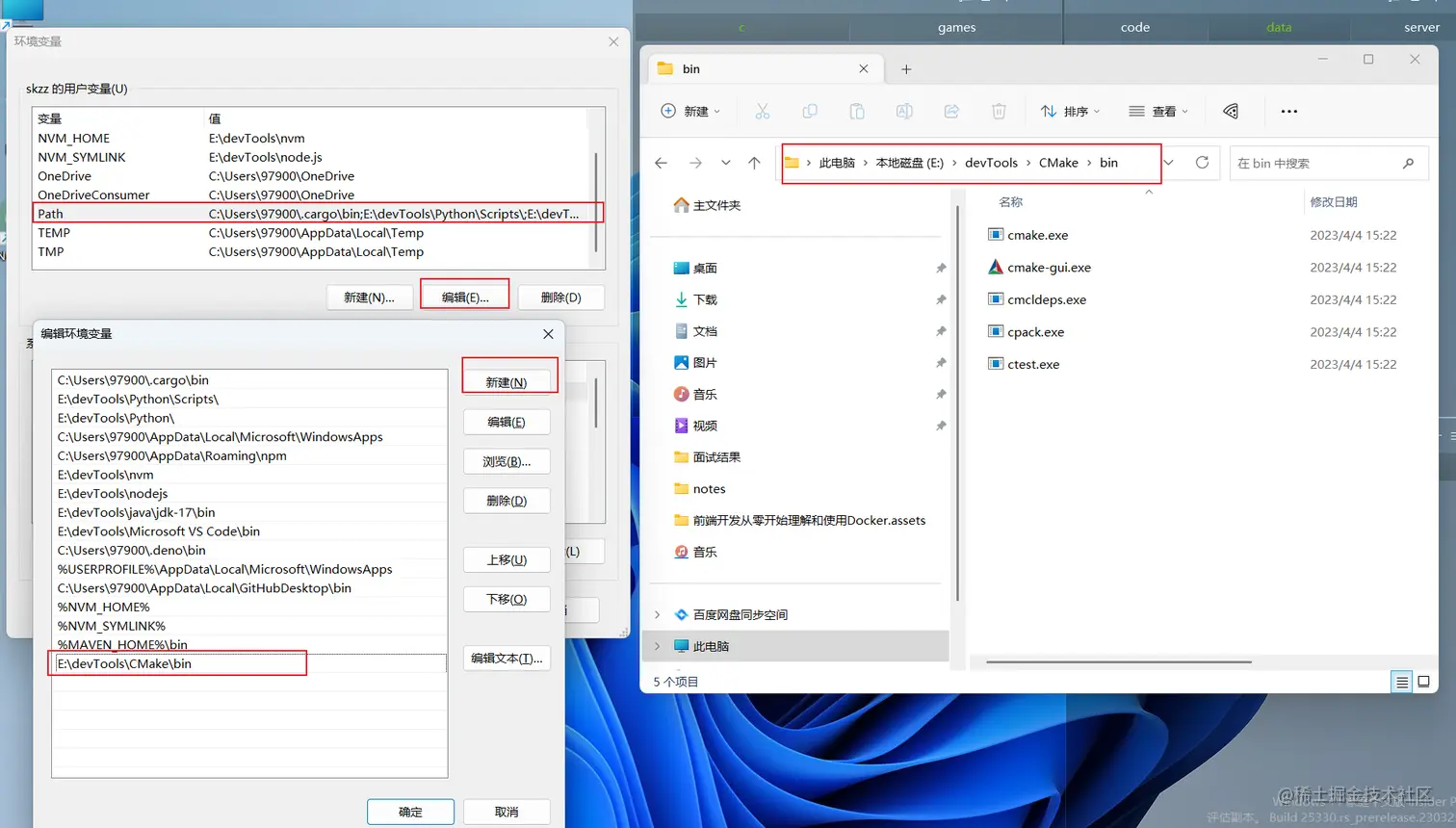Select the E:\devTools\CMake\bin path entry

(x=249, y=663)
